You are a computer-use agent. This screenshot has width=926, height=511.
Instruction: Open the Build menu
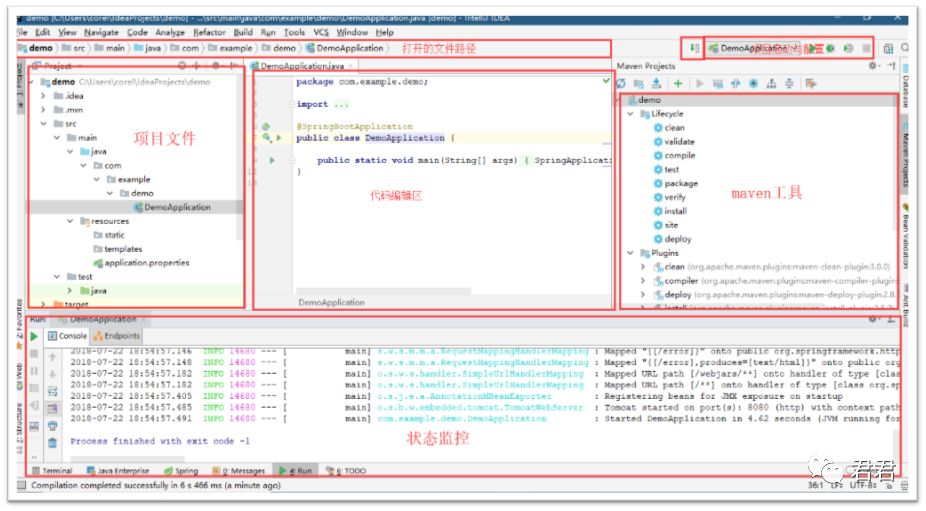point(243,32)
